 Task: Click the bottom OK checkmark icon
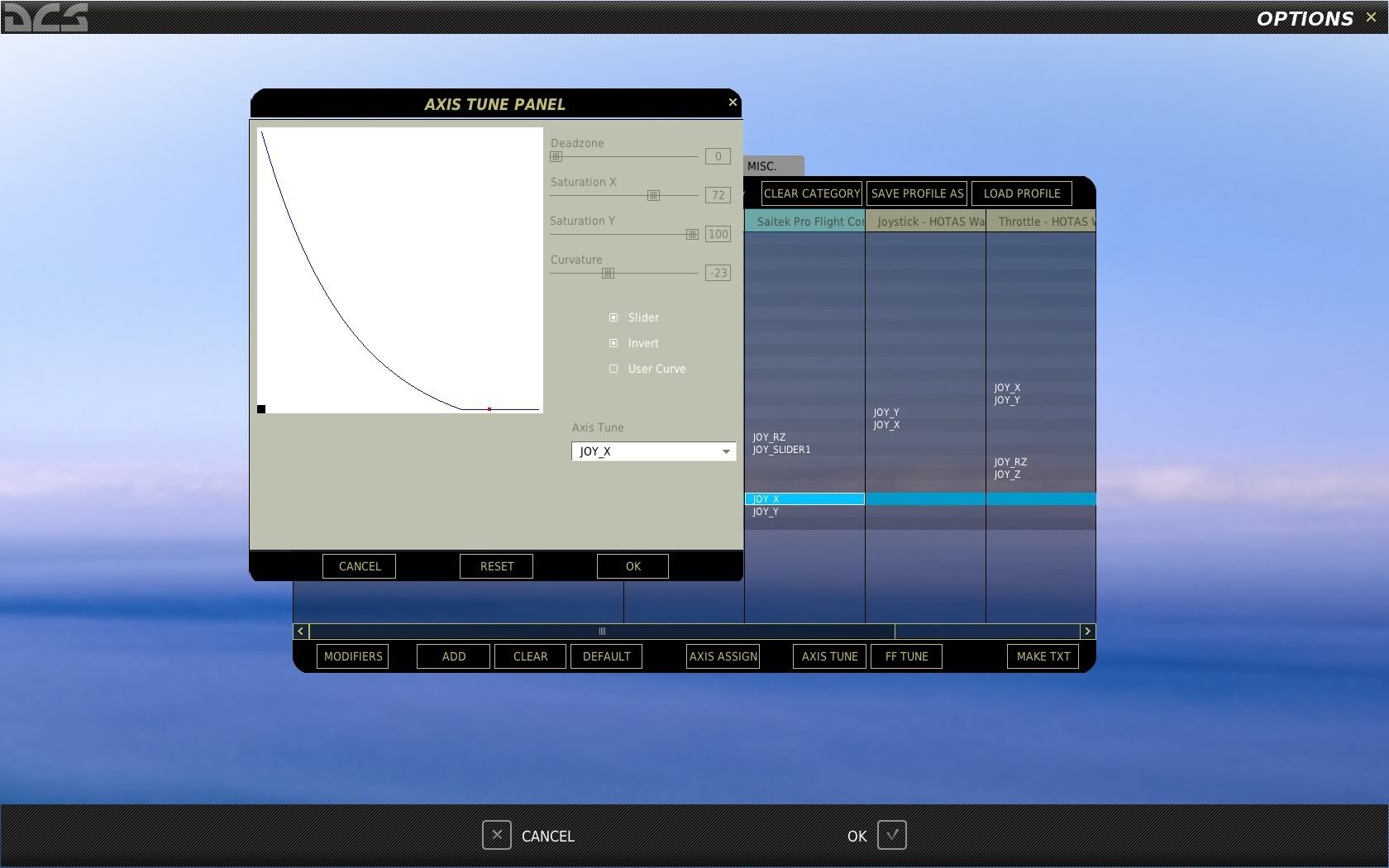(x=892, y=835)
